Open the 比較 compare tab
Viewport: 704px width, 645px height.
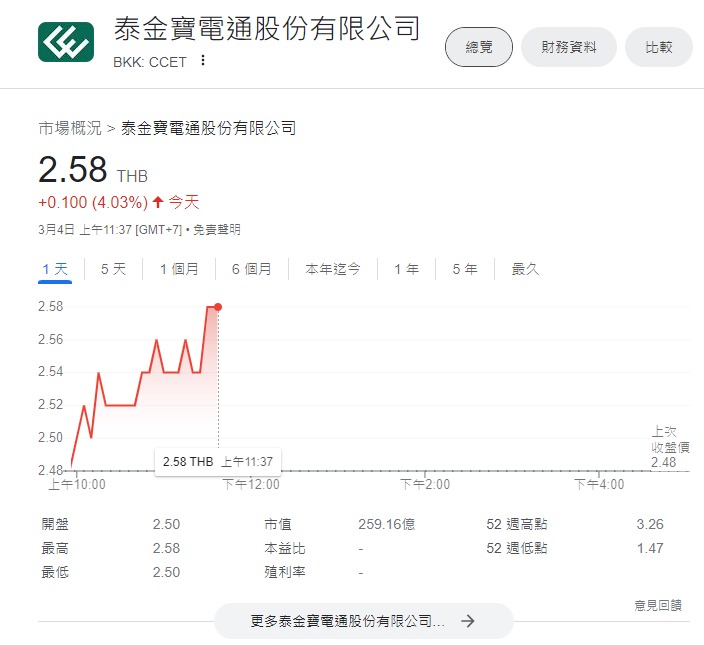tap(659, 47)
